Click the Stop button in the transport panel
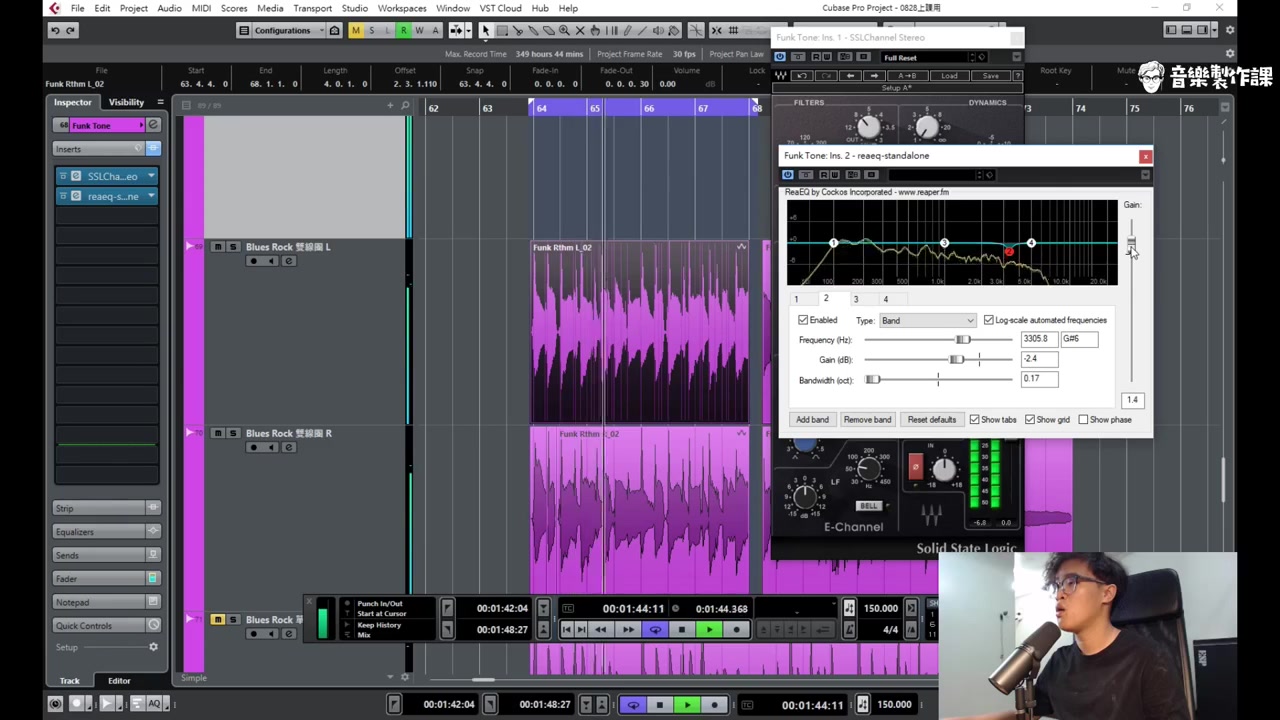 [682, 629]
